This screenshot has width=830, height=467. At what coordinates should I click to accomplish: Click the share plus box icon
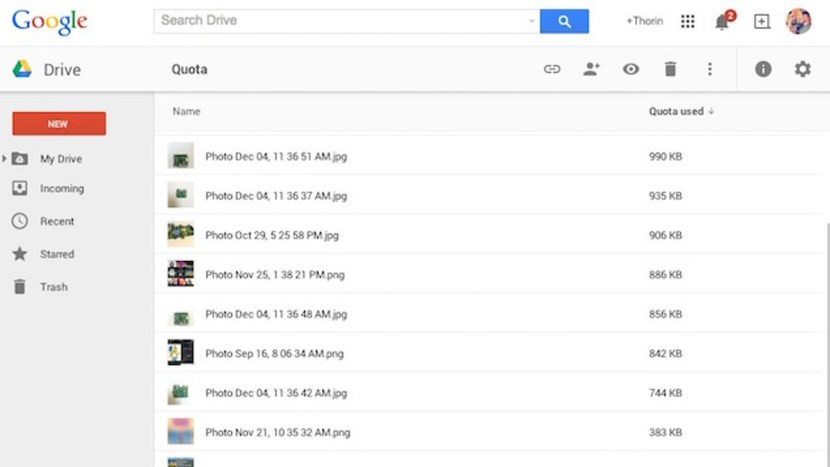tap(762, 21)
